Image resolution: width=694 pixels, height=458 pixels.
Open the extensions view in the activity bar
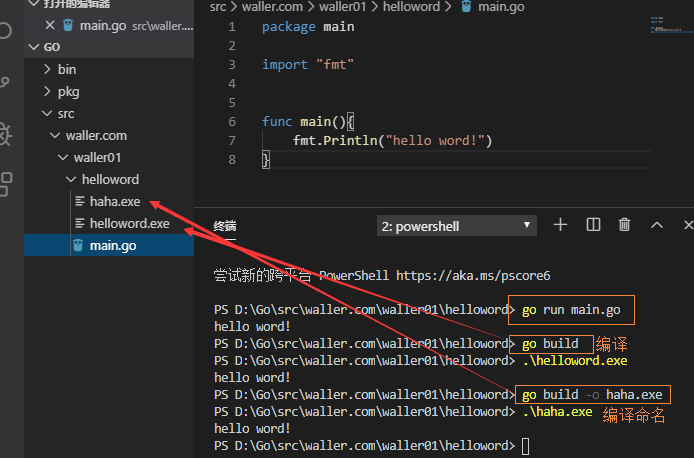pos(5,184)
